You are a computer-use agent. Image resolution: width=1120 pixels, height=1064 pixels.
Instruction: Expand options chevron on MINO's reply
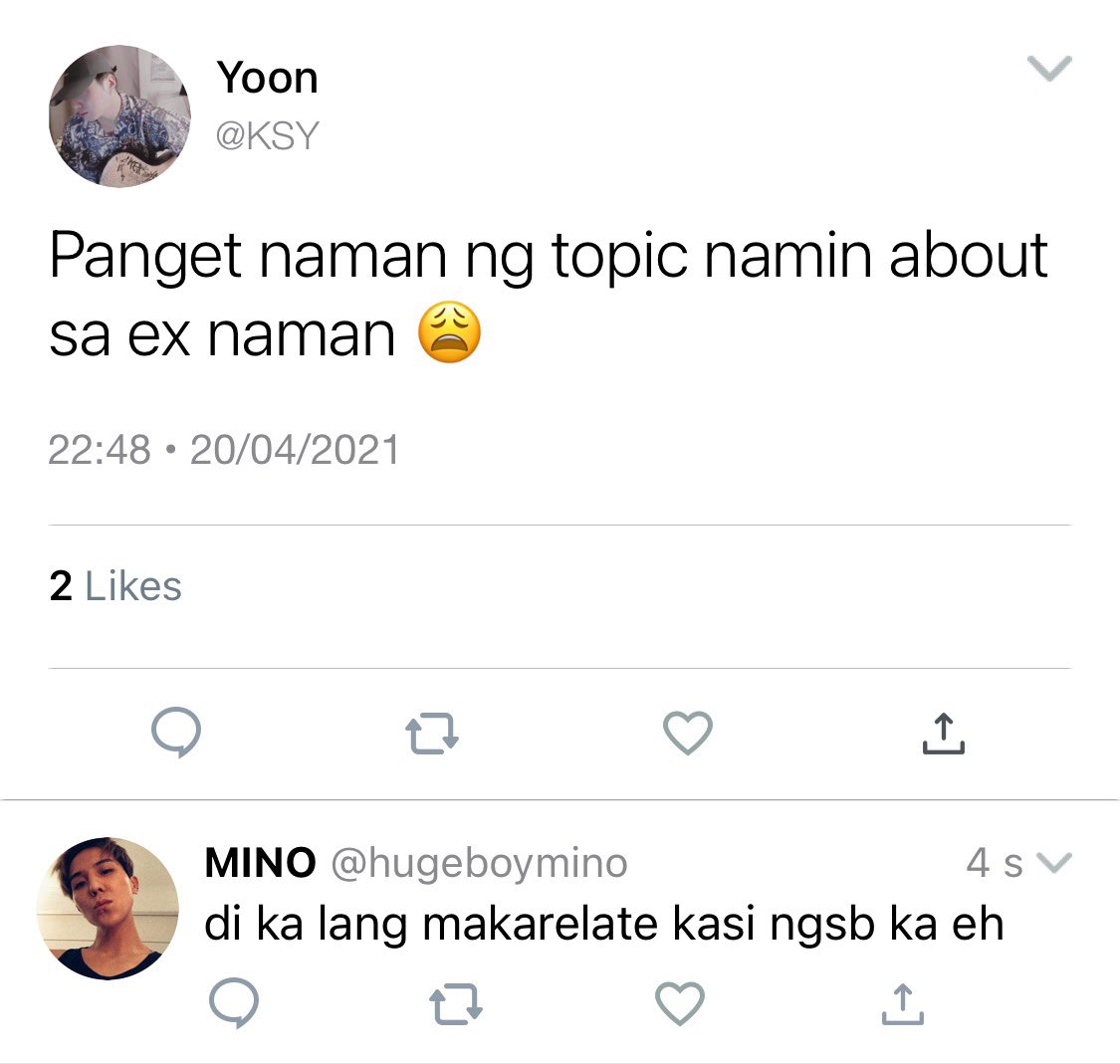[x=1054, y=863]
